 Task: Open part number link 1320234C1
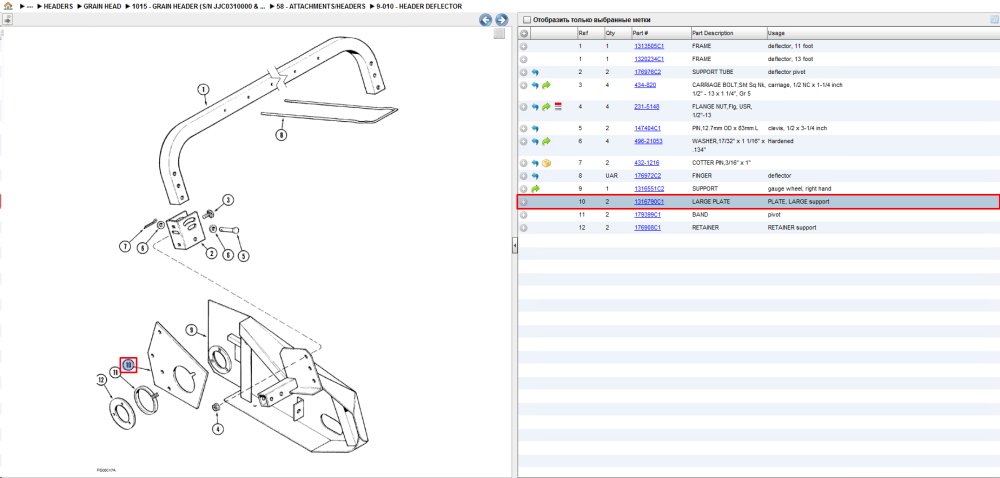point(649,59)
